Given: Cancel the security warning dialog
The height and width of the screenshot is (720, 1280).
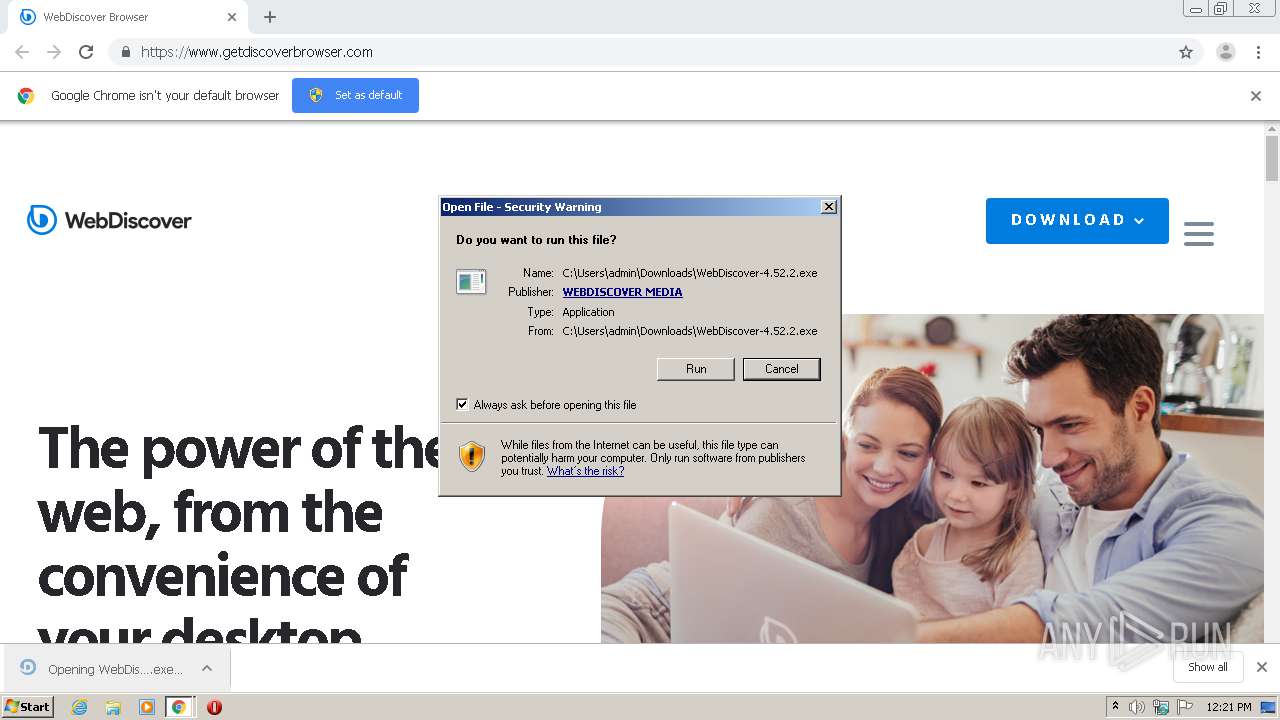Looking at the screenshot, I should click(782, 369).
